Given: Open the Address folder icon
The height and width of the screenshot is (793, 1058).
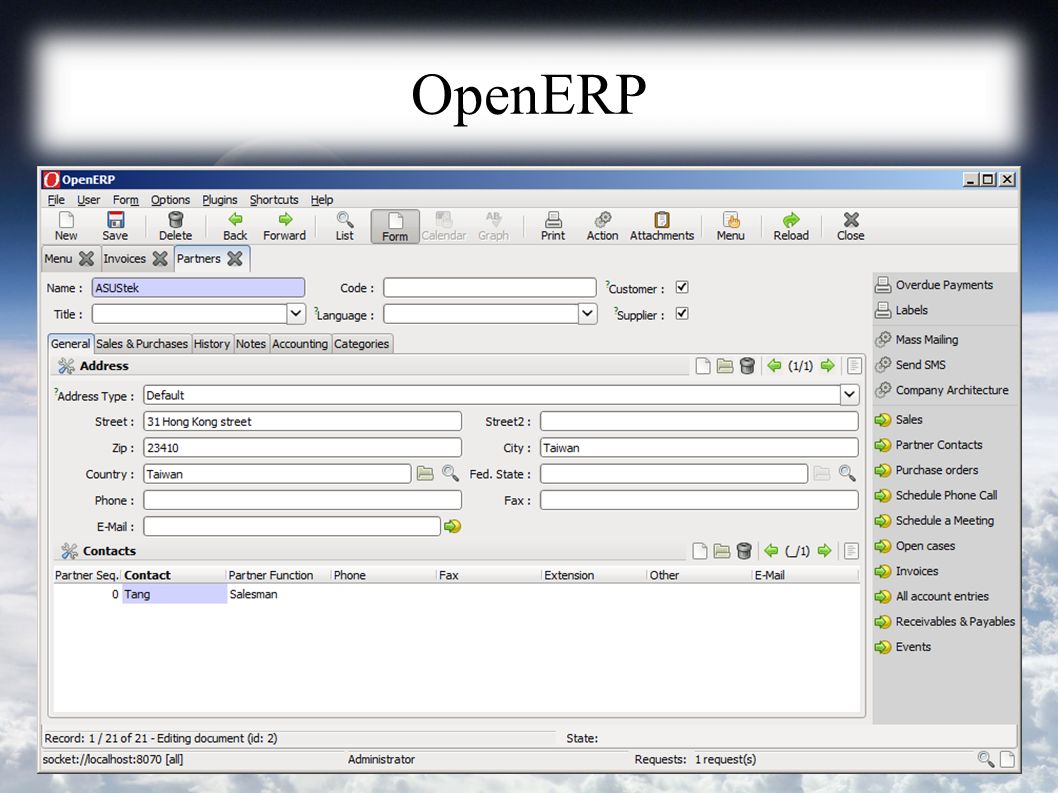Looking at the screenshot, I should tap(725, 366).
